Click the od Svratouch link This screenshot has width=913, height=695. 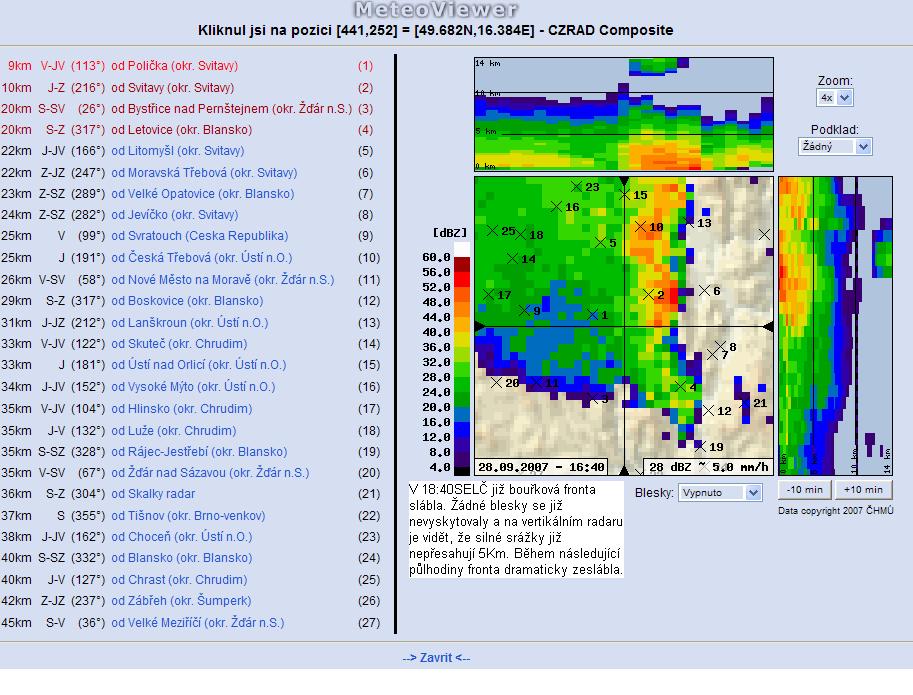(x=200, y=236)
